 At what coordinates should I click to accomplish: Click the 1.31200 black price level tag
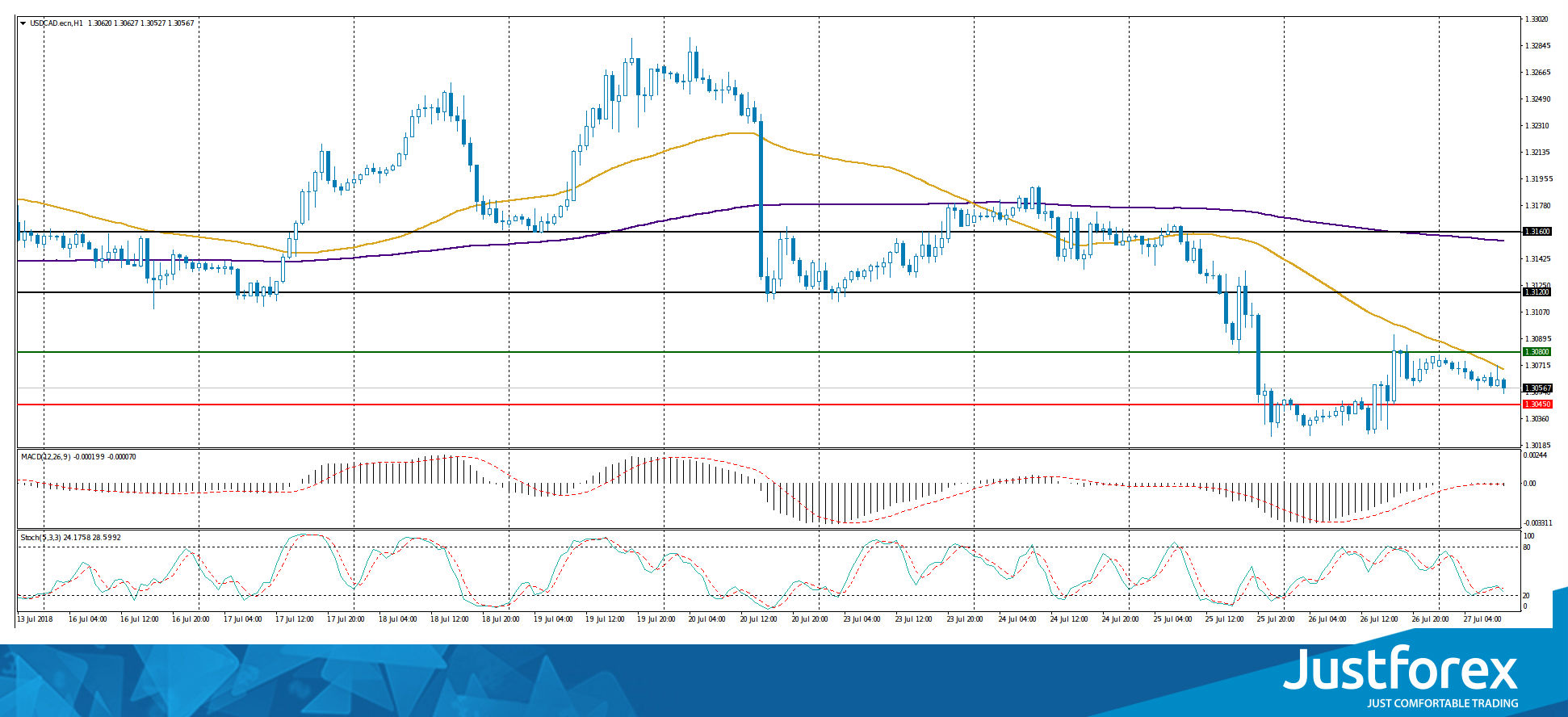click(x=1537, y=291)
